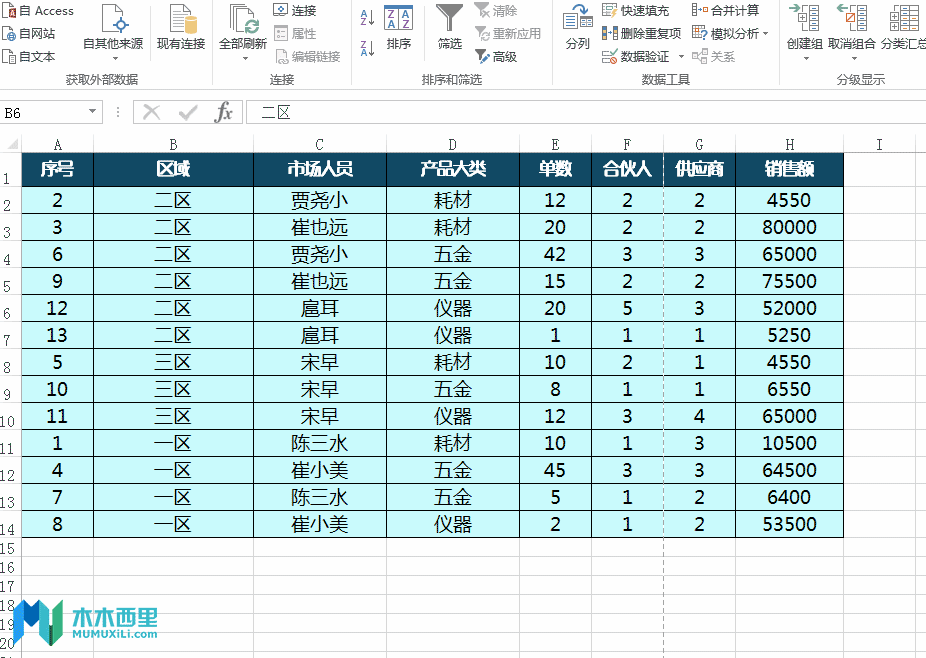Image resolution: width=926 pixels, height=658 pixels.
Task: Click 序号 cell containing 13
Action: (57, 335)
